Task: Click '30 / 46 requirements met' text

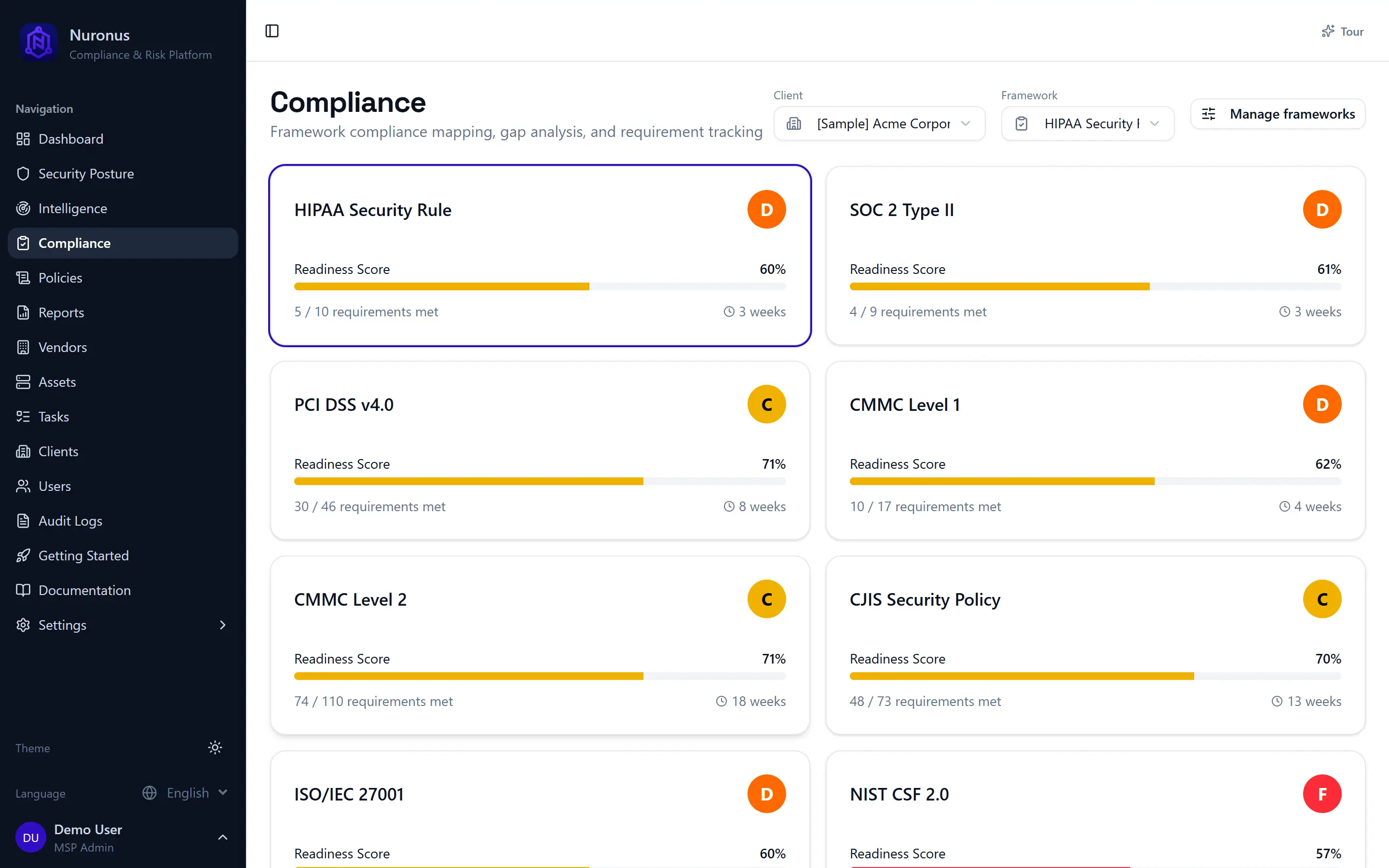Action: (x=369, y=506)
